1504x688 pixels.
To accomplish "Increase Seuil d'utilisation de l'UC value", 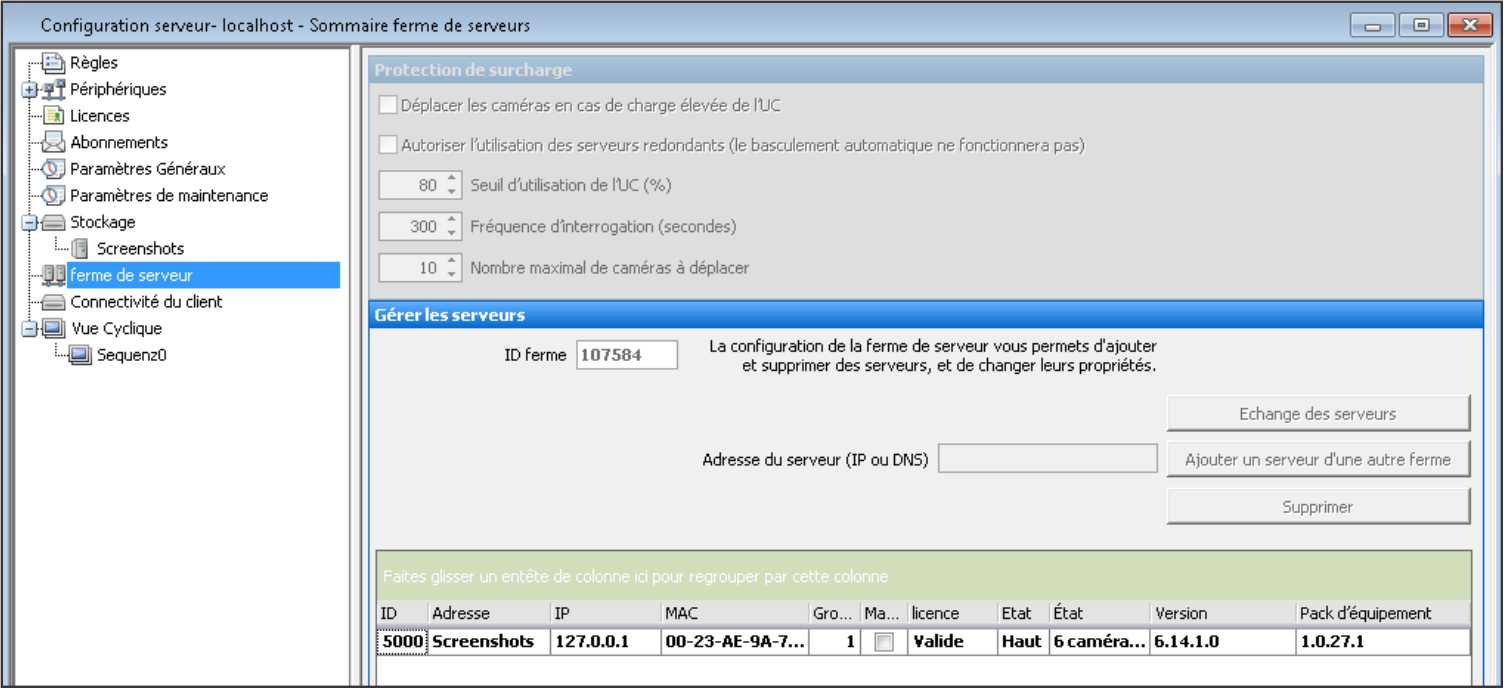I will 451,179.
